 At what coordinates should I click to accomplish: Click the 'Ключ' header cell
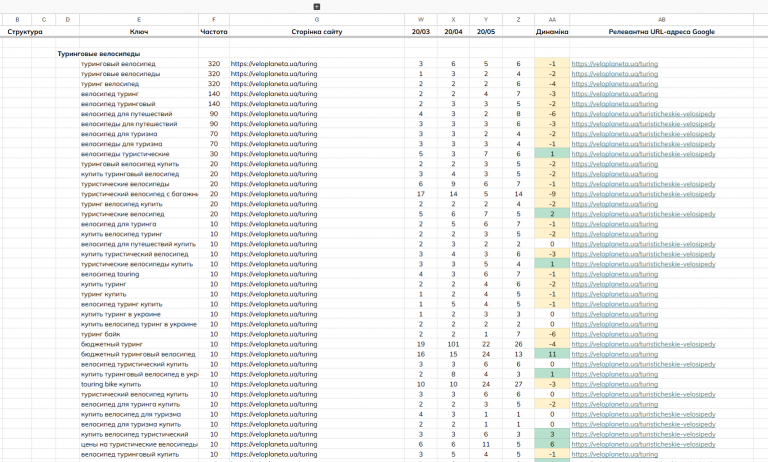coord(139,32)
